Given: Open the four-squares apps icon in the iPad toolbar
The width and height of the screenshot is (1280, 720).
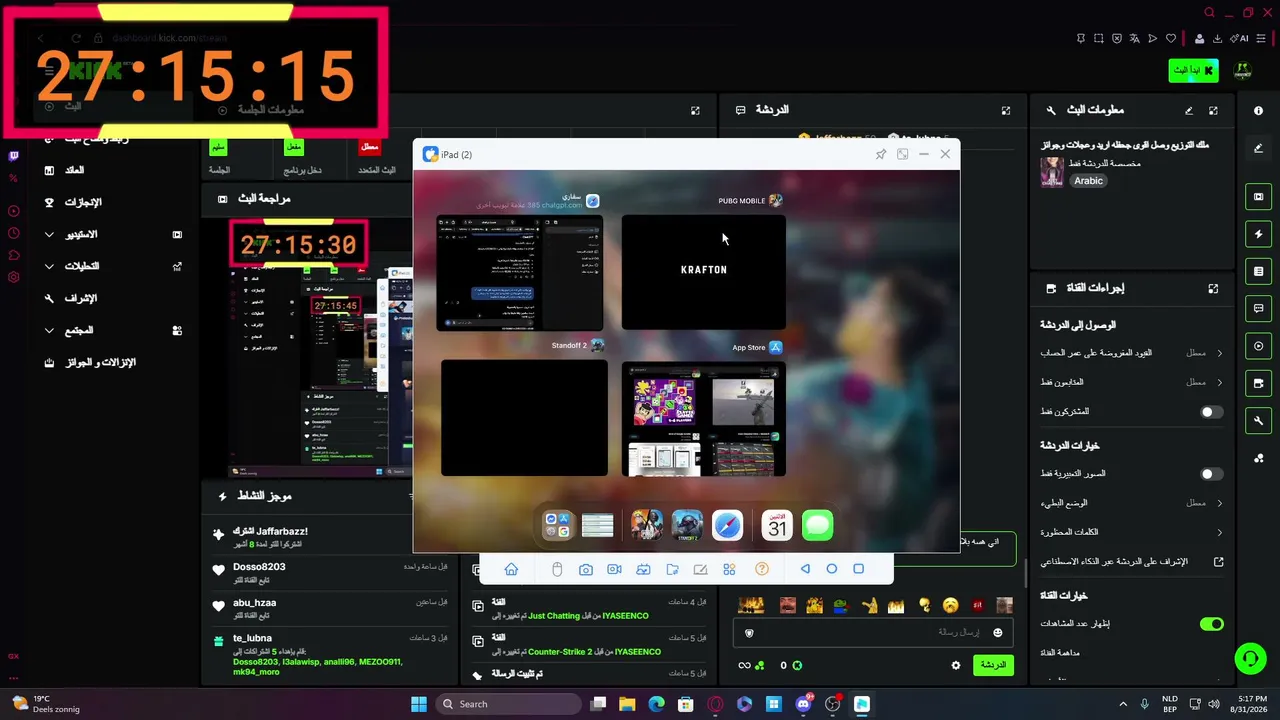Looking at the screenshot, I should (729, 569).
